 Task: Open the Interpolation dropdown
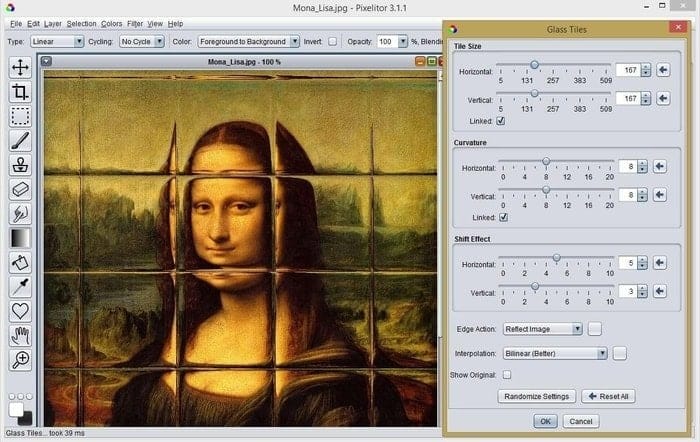point(555,354)
